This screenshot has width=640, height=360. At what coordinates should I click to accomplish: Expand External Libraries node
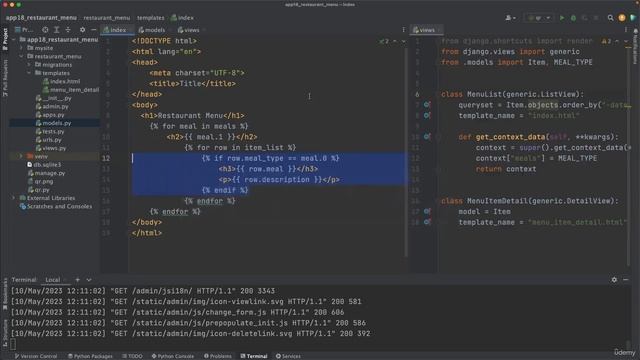[x=13, y=198]
